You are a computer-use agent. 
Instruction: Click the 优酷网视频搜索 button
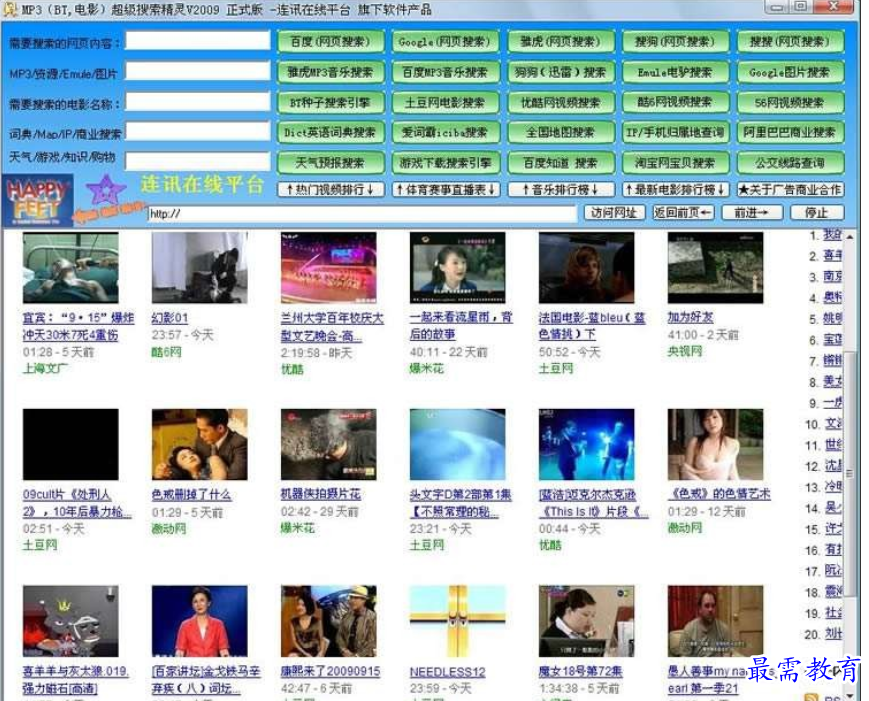point(560,103)
